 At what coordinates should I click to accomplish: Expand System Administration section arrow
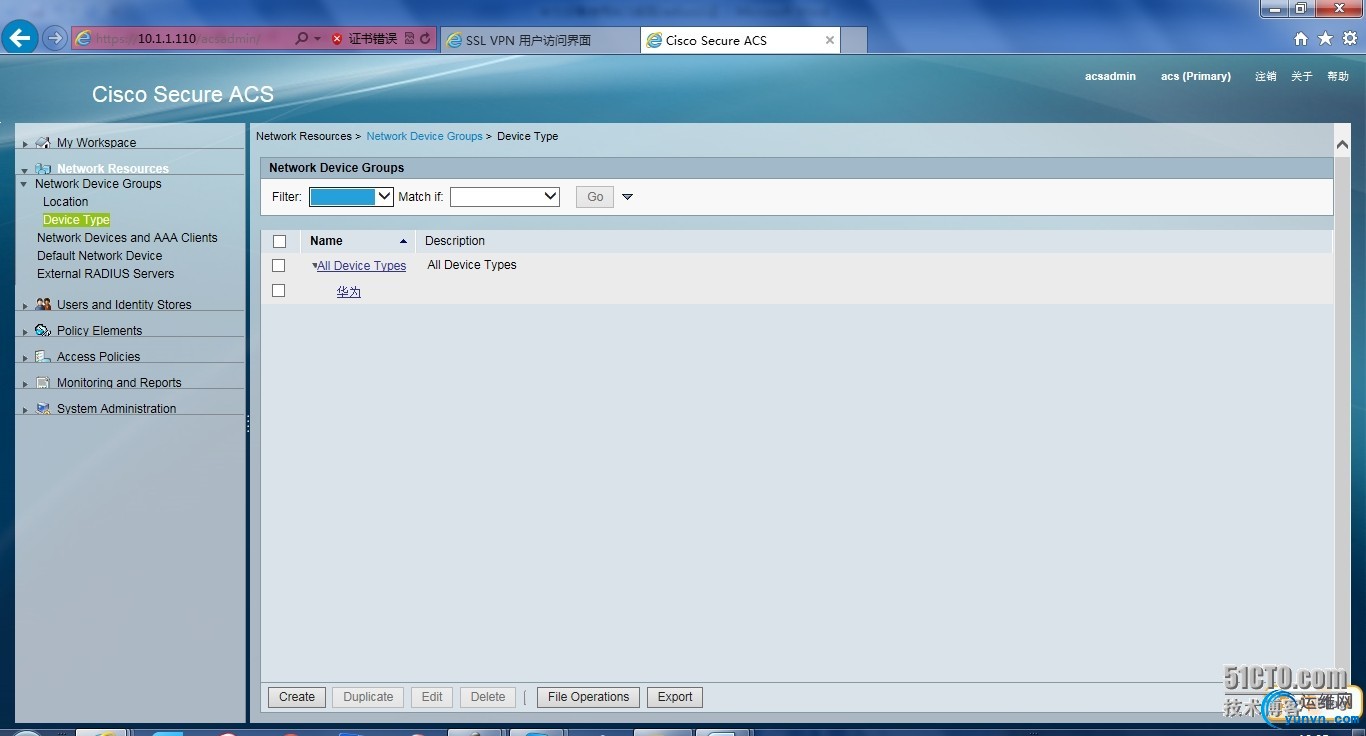tap(25, 409)
